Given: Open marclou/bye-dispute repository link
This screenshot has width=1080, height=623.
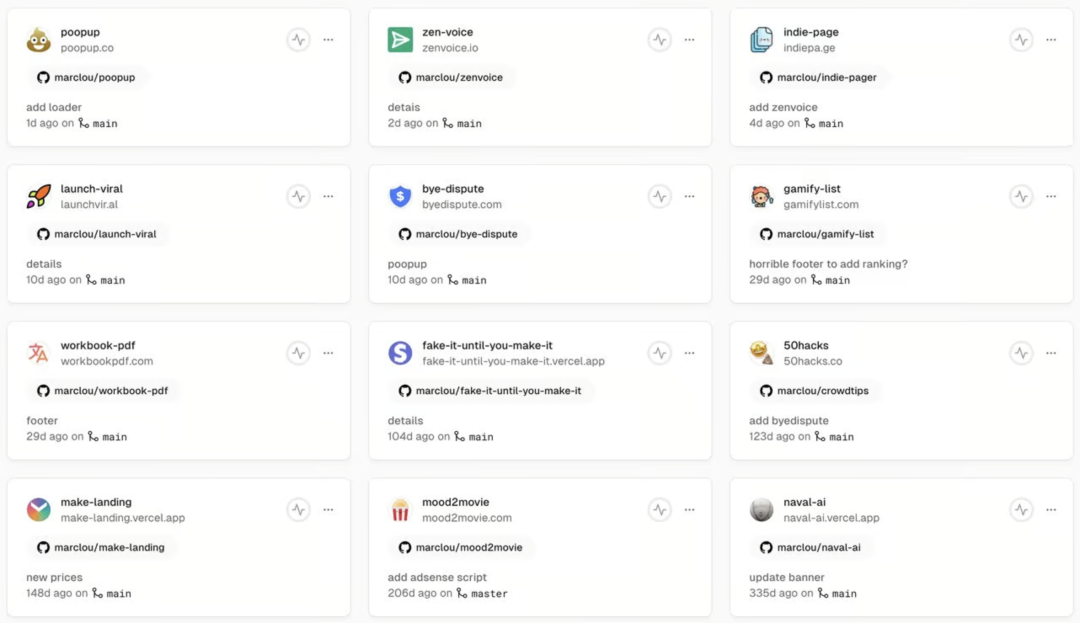Looking at the screenshot, I should point(458,234).
